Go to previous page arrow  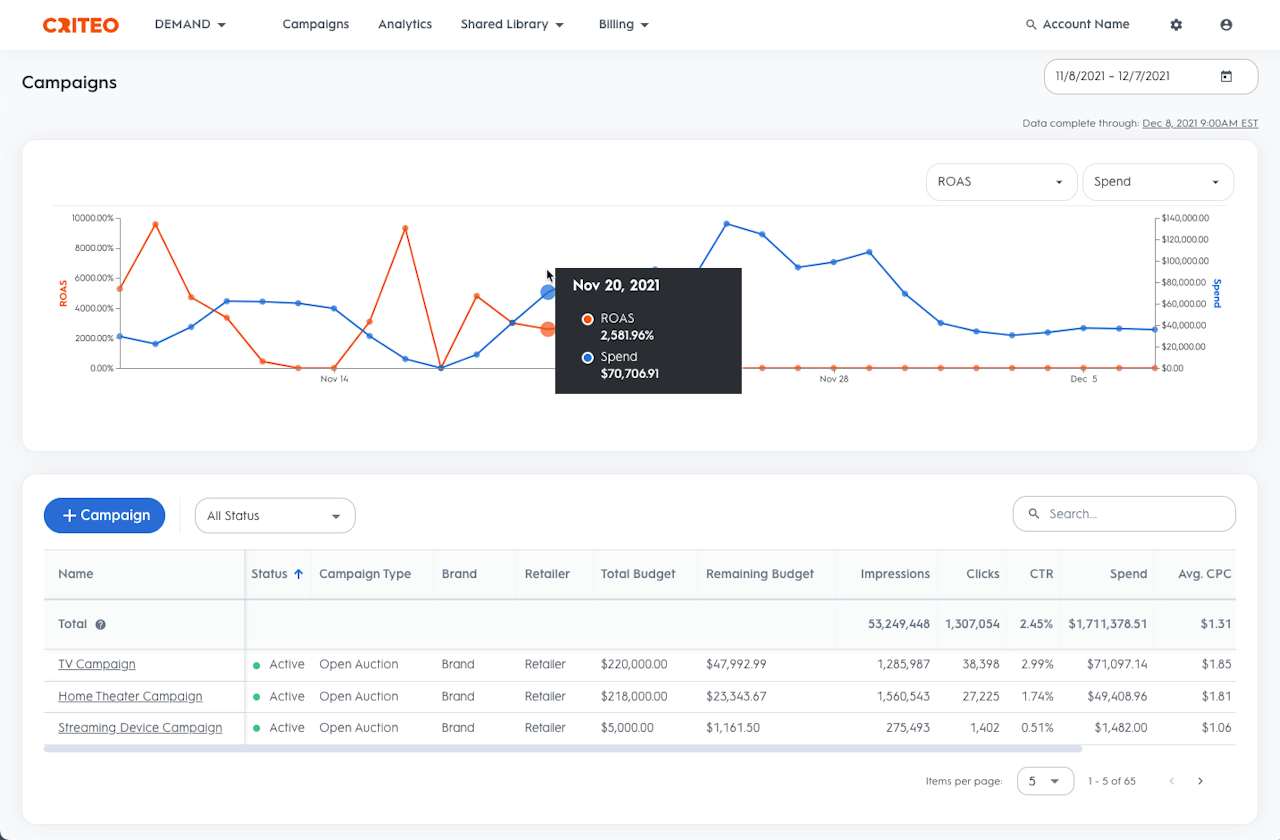pyautogui.click(x=1171, y=781)
